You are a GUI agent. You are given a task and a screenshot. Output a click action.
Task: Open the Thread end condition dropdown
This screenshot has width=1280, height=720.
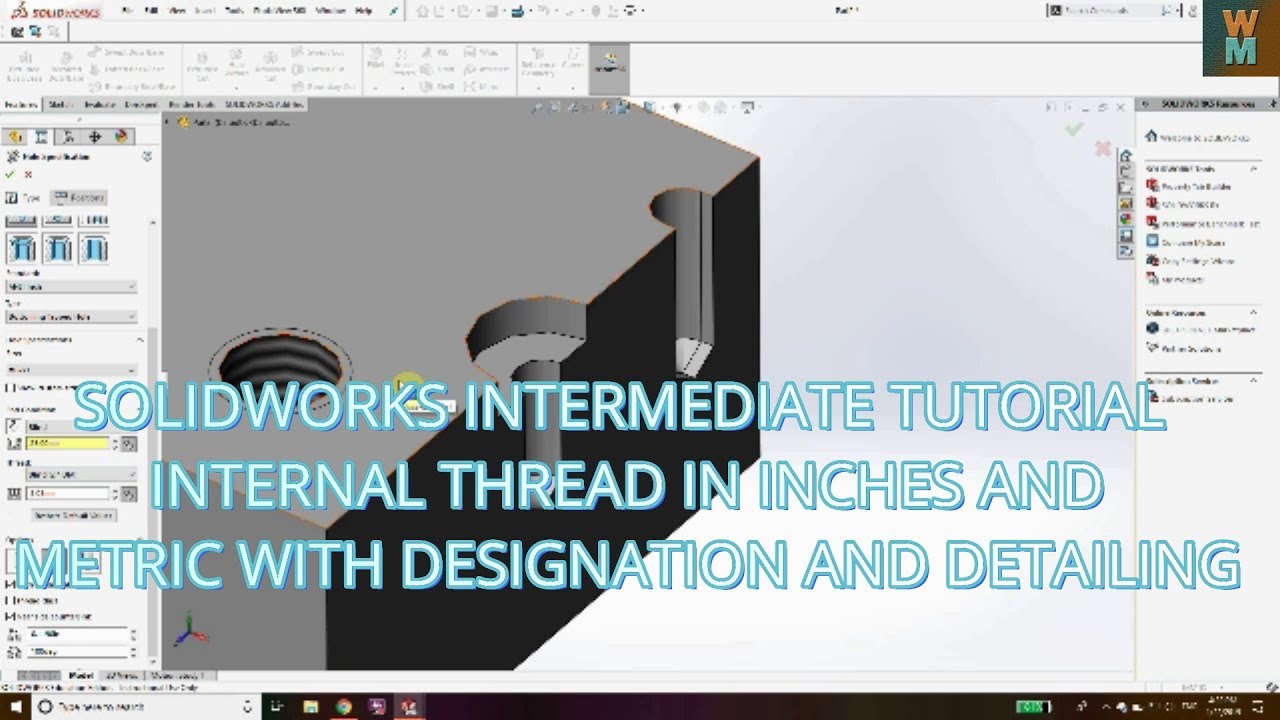(x=80, y=474)
